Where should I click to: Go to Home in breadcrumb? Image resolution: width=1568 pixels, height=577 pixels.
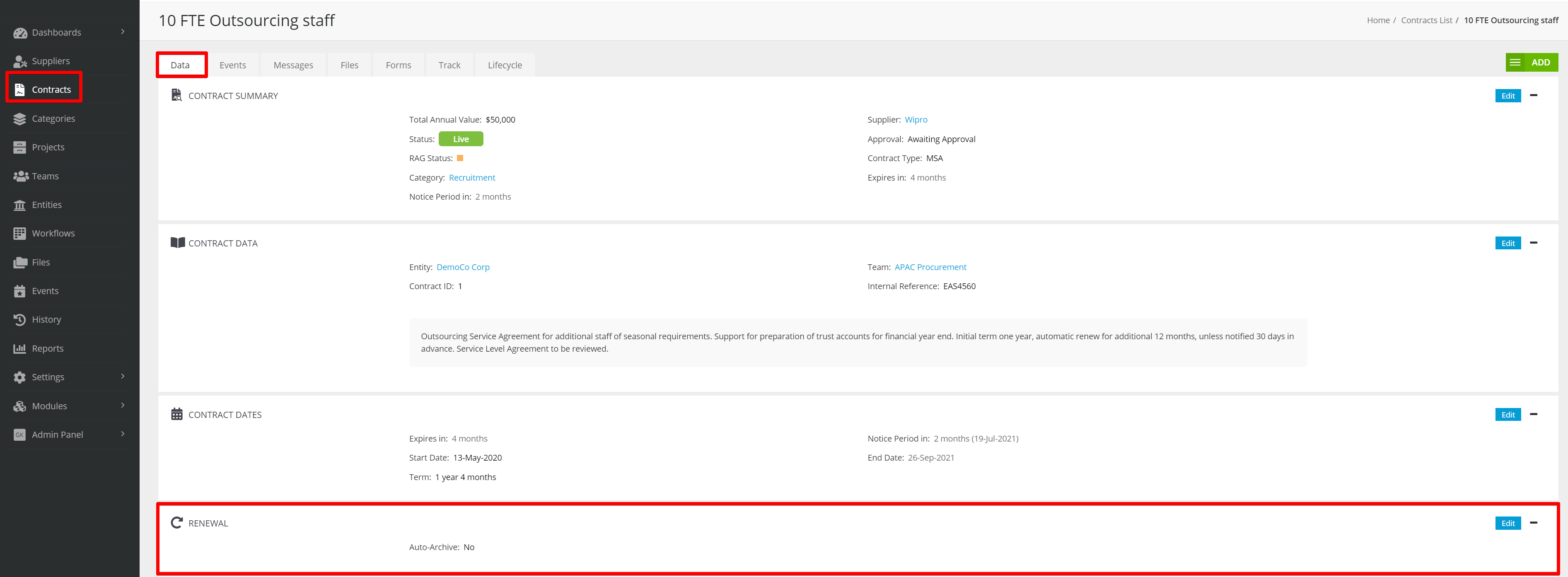[x=1378, y=20]
